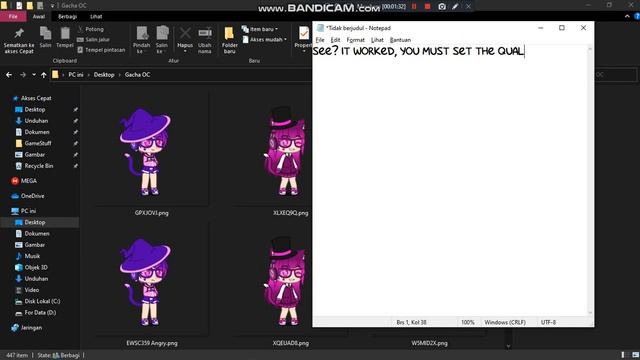Image resolution: width=640 pixels, height=360 pixels.
Task: Open Musik under PC ini
Action: pyautogui.click(x=32, y=256)
